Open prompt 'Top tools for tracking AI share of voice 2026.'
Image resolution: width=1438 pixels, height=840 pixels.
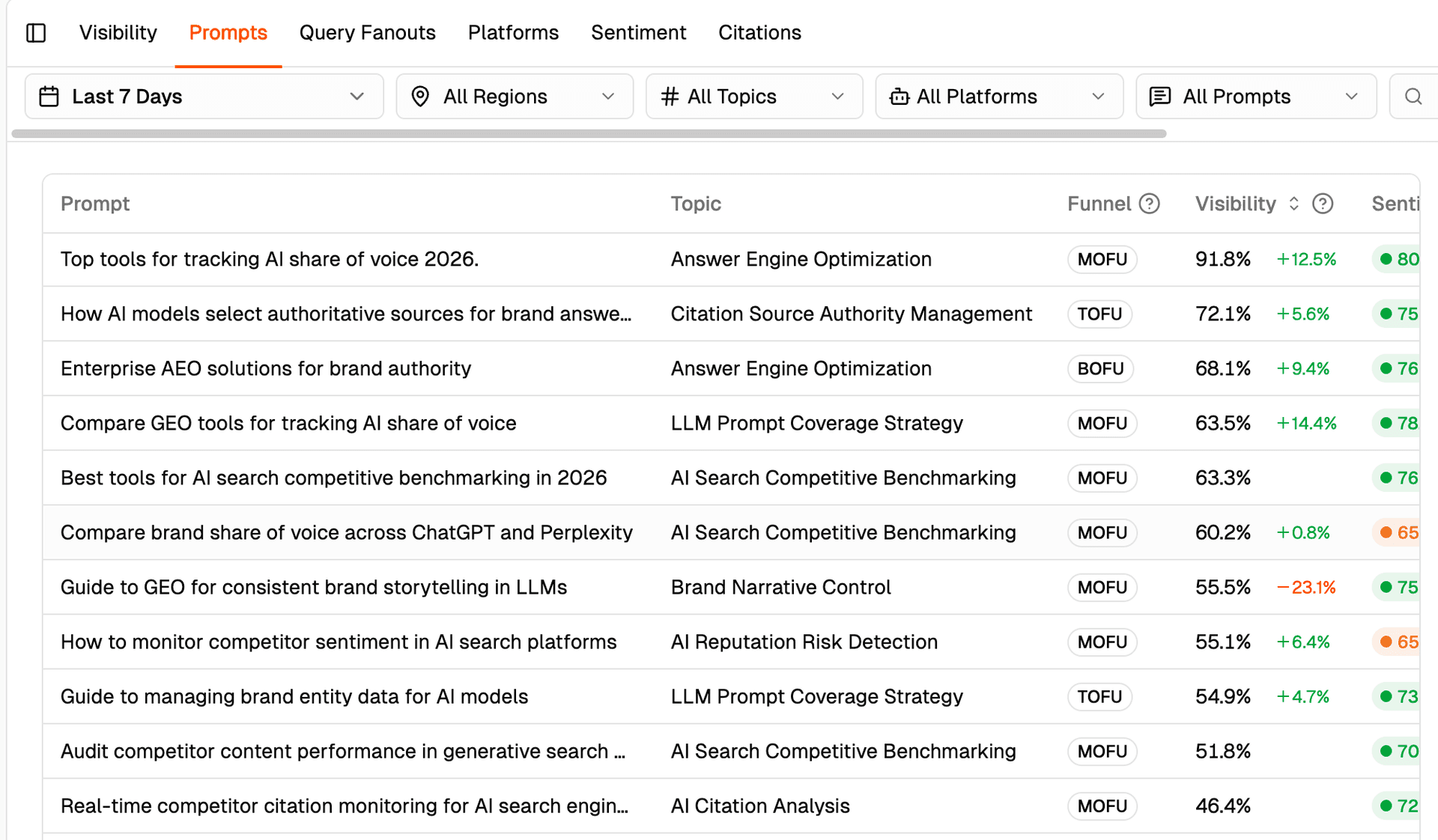pyautogui.click(x=270, y=259)
